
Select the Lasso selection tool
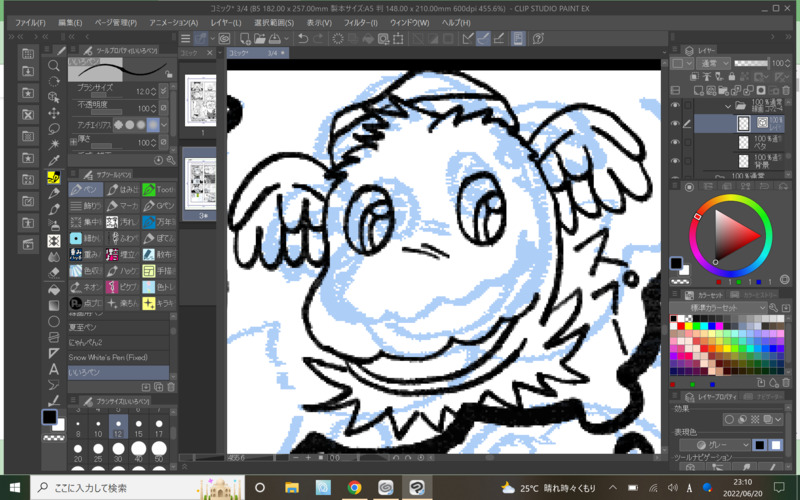coord(54,129)
